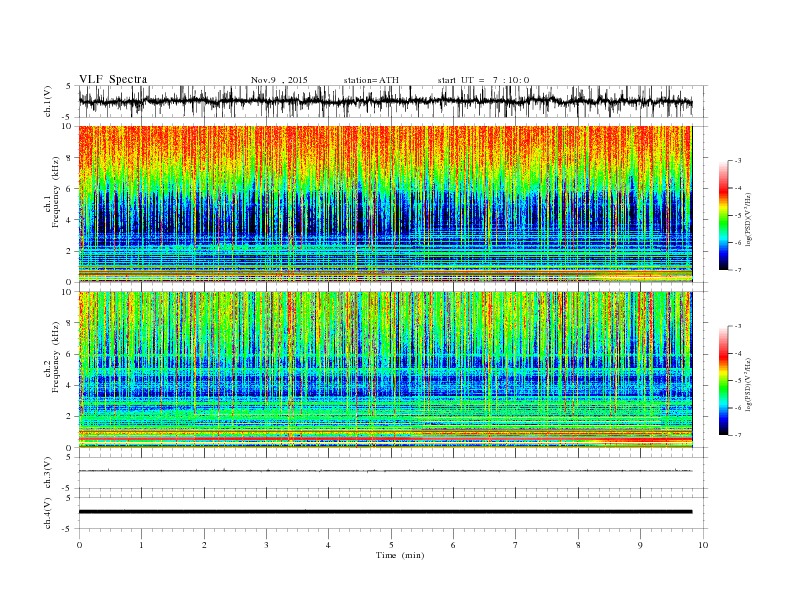Click the "-7" value on the lower color bar
792x612 pixels.
(x=738, y=435)
